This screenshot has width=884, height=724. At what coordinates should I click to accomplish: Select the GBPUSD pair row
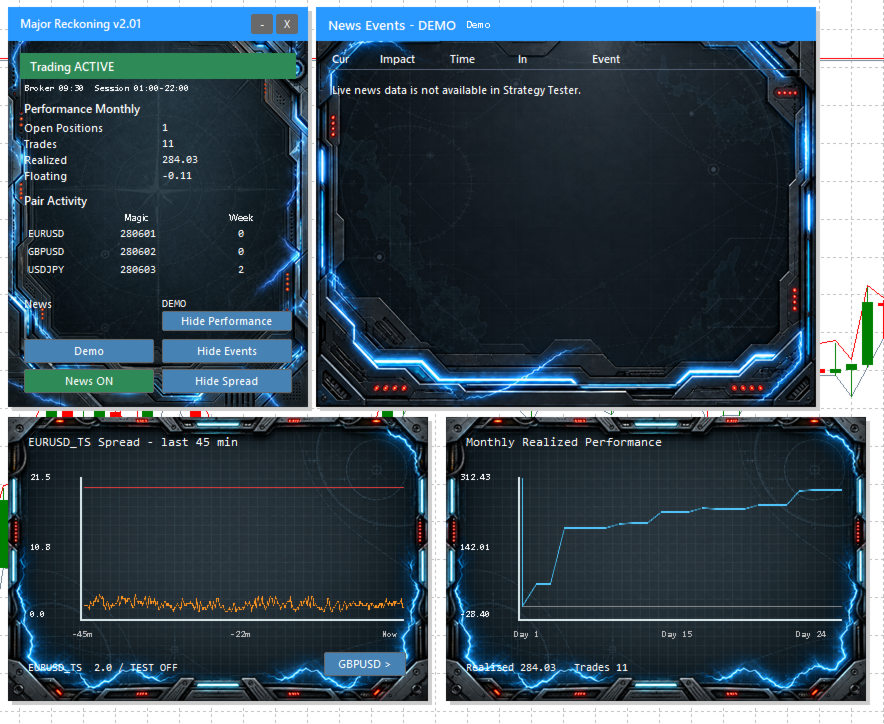[x=138, y=251]
